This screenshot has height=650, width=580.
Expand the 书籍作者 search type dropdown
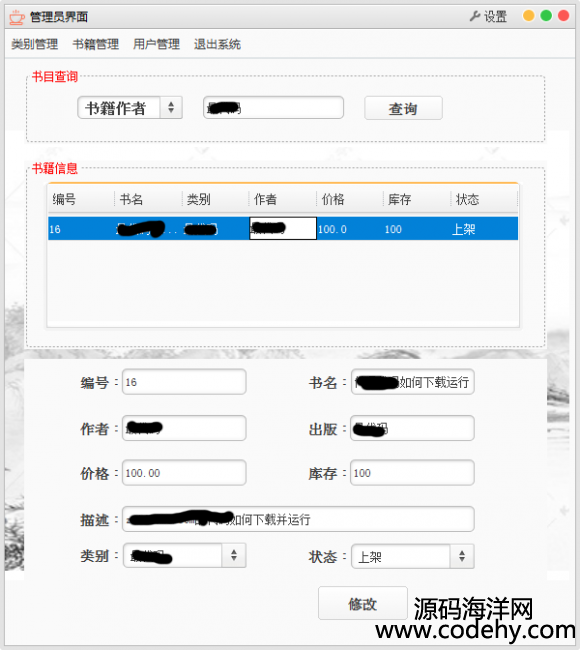pyautogui.click(x=130, y=108)
